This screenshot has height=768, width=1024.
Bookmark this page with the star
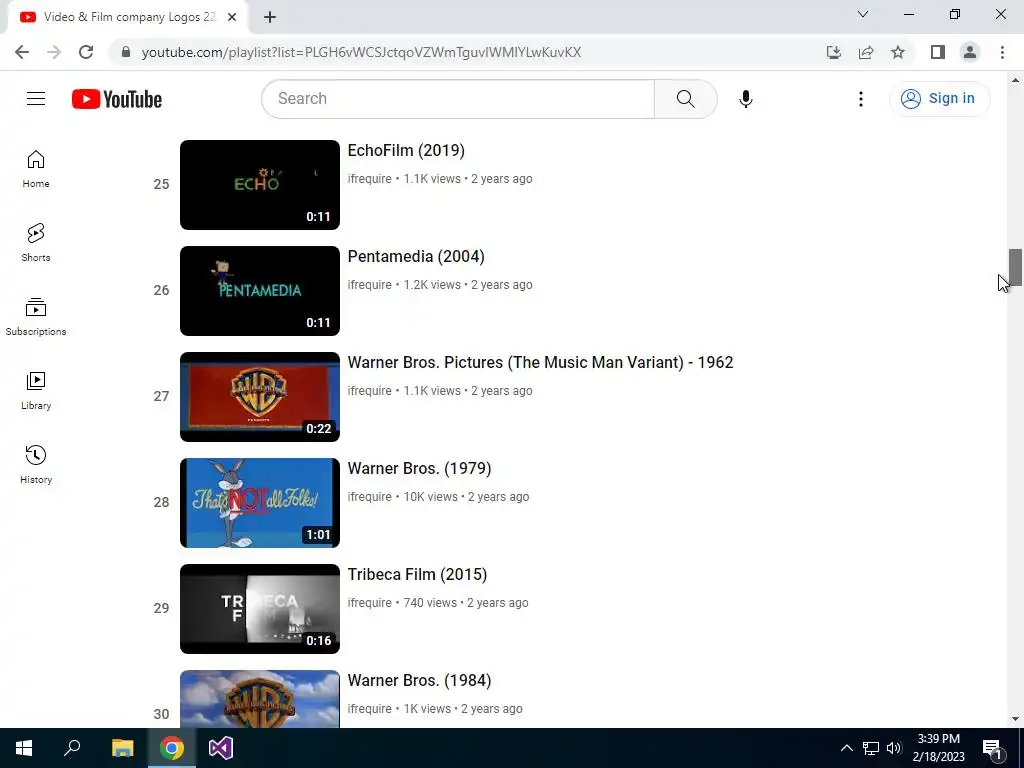pyautogui.click(x=898, y=52)
